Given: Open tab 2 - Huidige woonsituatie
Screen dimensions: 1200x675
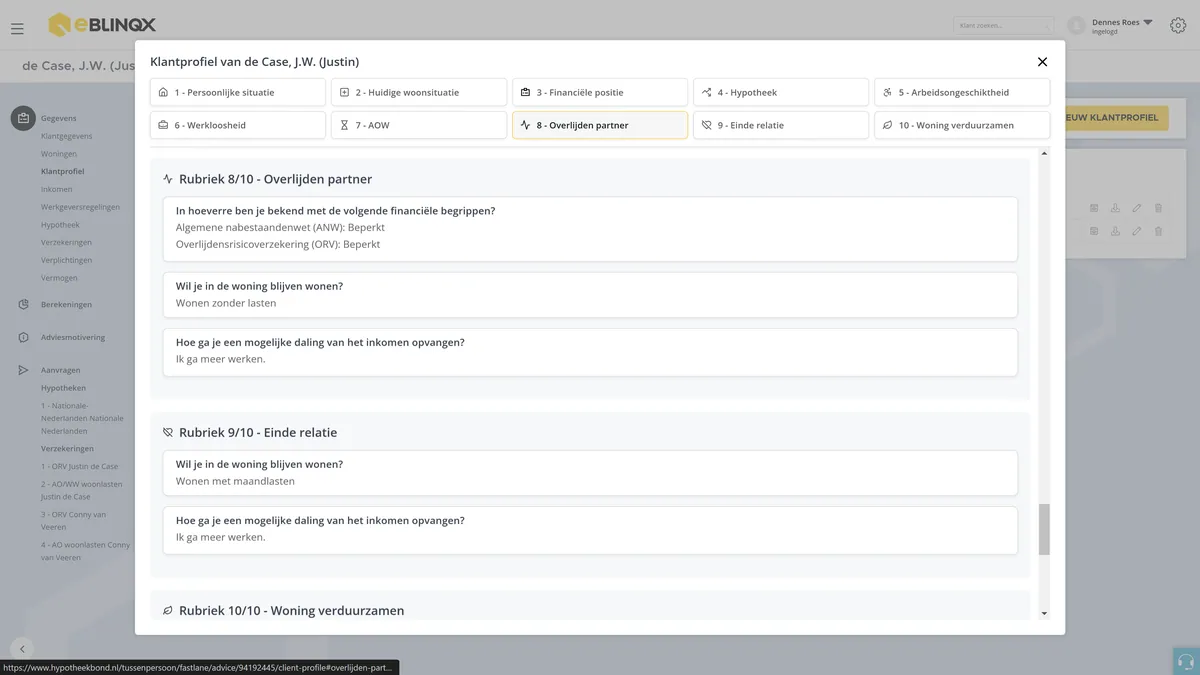Looking at the screenshot, I should (x=419, y=92).
